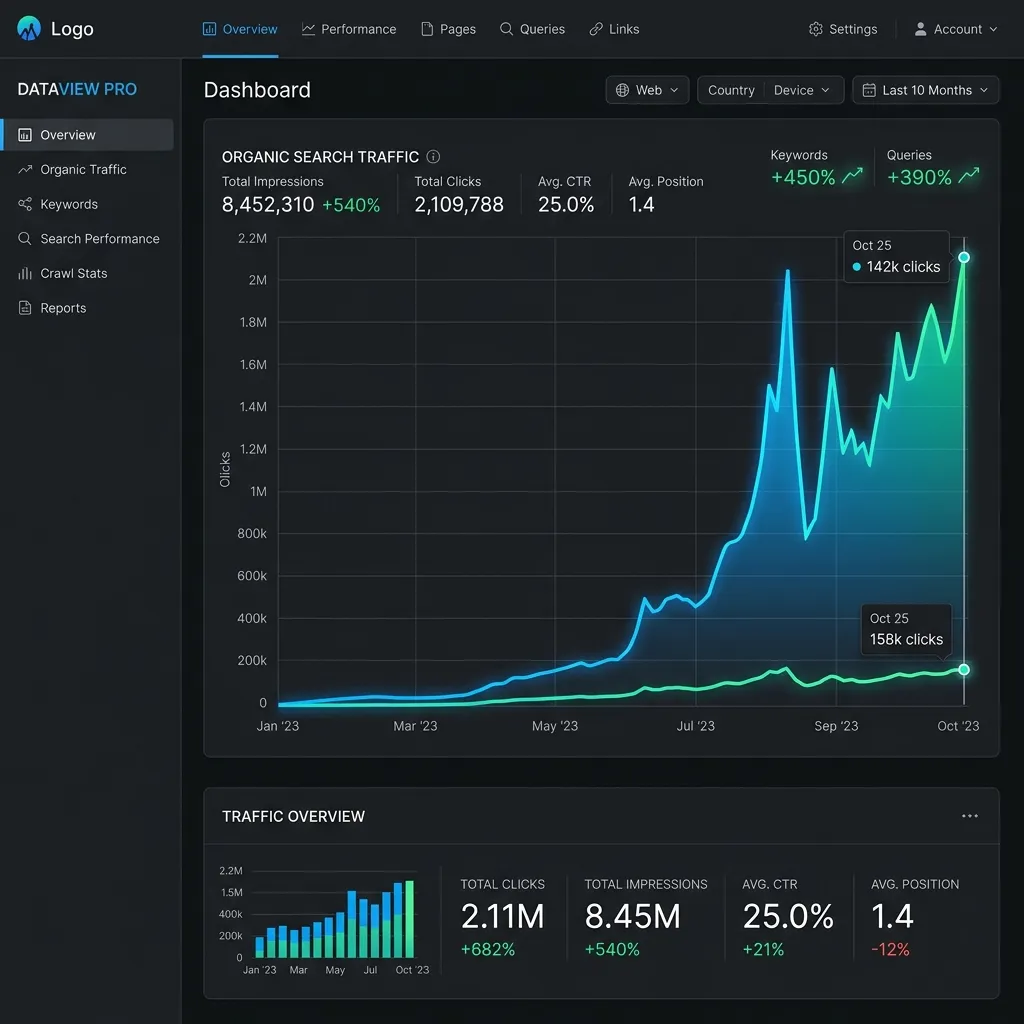Open the Account menu dropdown
Viewport: 1024px width, 1024px height.
click(956, 29)
